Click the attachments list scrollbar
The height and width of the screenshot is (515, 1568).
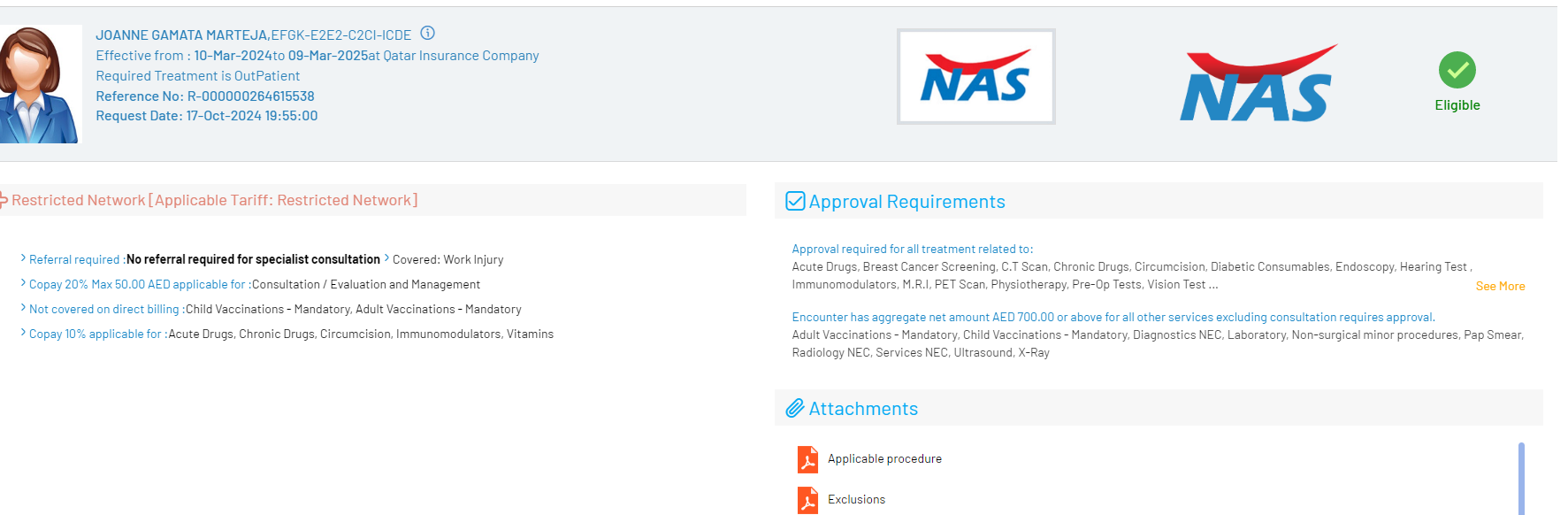tap(1521, 478)
